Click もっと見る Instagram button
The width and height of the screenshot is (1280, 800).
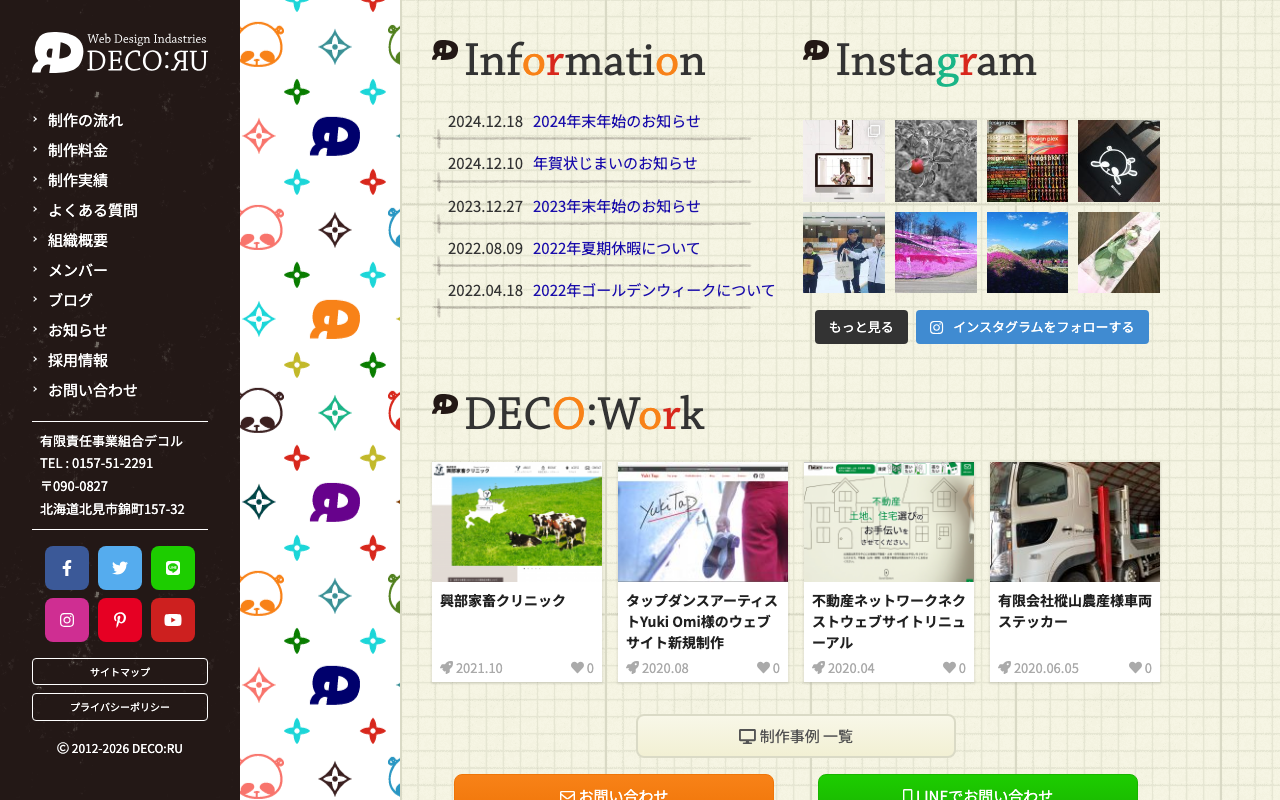pos(861,327)
